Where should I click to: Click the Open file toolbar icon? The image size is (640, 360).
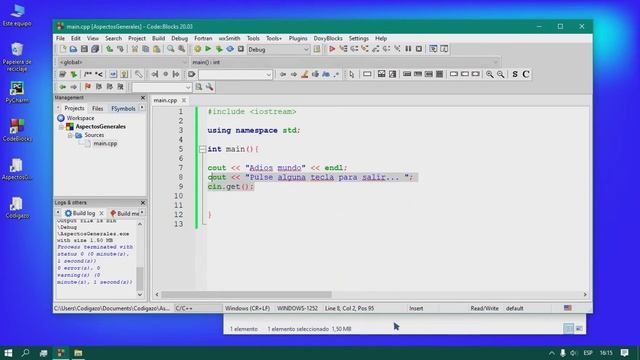tap(73, 49)
